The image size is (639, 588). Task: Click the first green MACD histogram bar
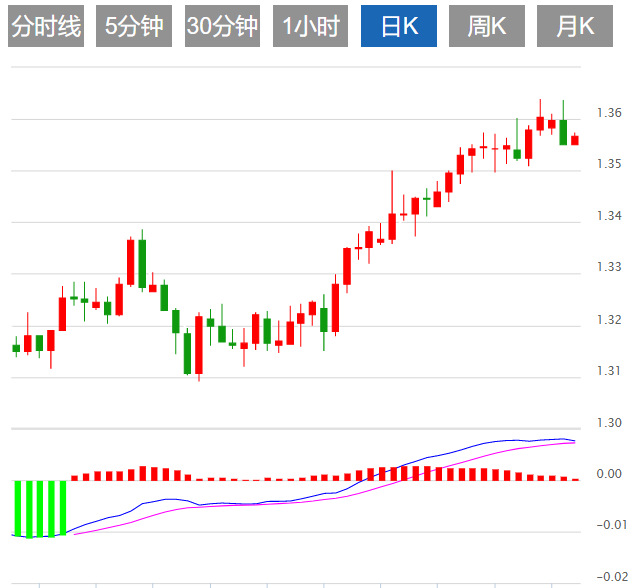(x=18, y=508)
